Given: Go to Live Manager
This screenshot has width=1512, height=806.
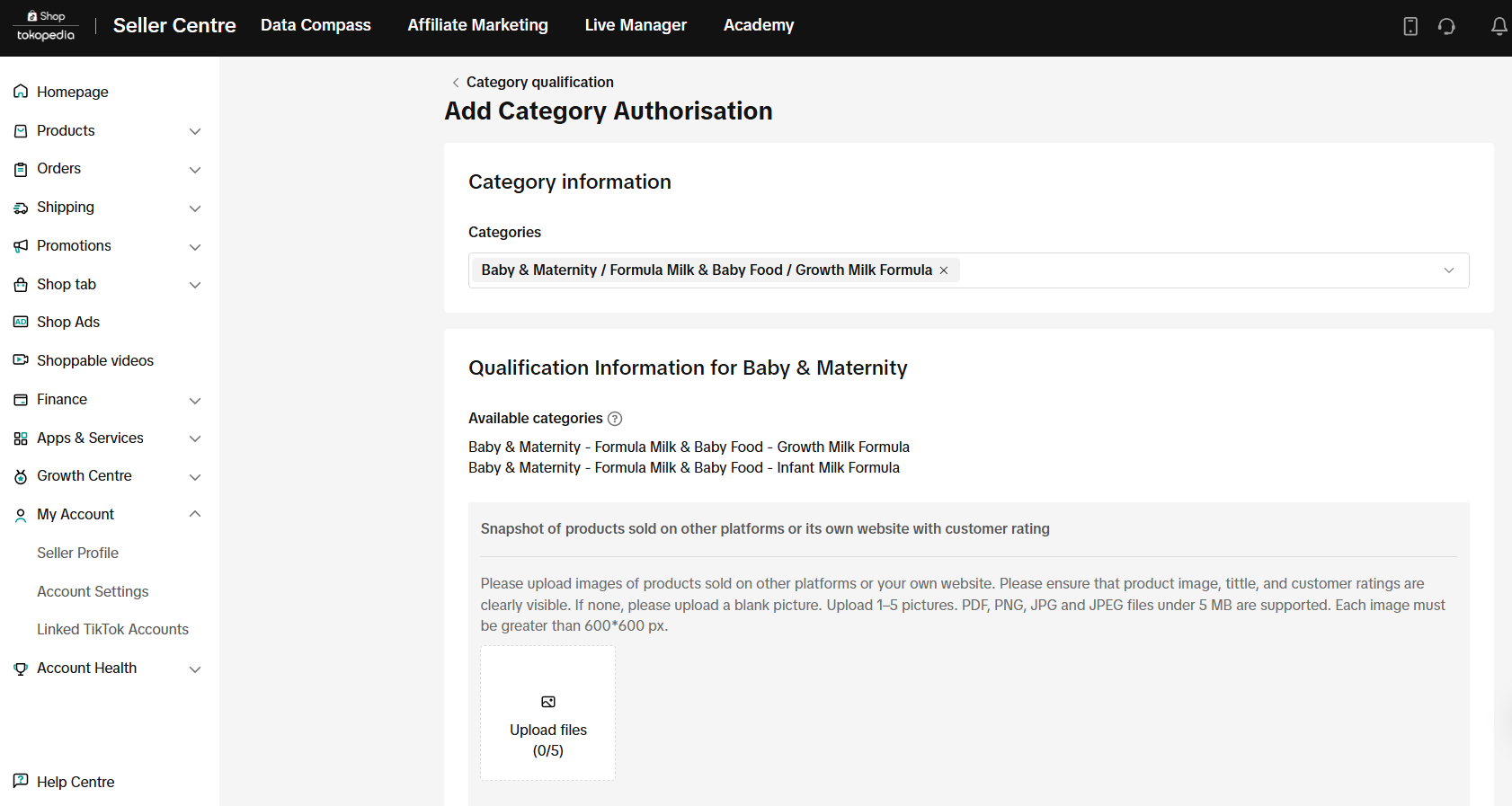Looking at the screenshot, I should click(636, 25).
